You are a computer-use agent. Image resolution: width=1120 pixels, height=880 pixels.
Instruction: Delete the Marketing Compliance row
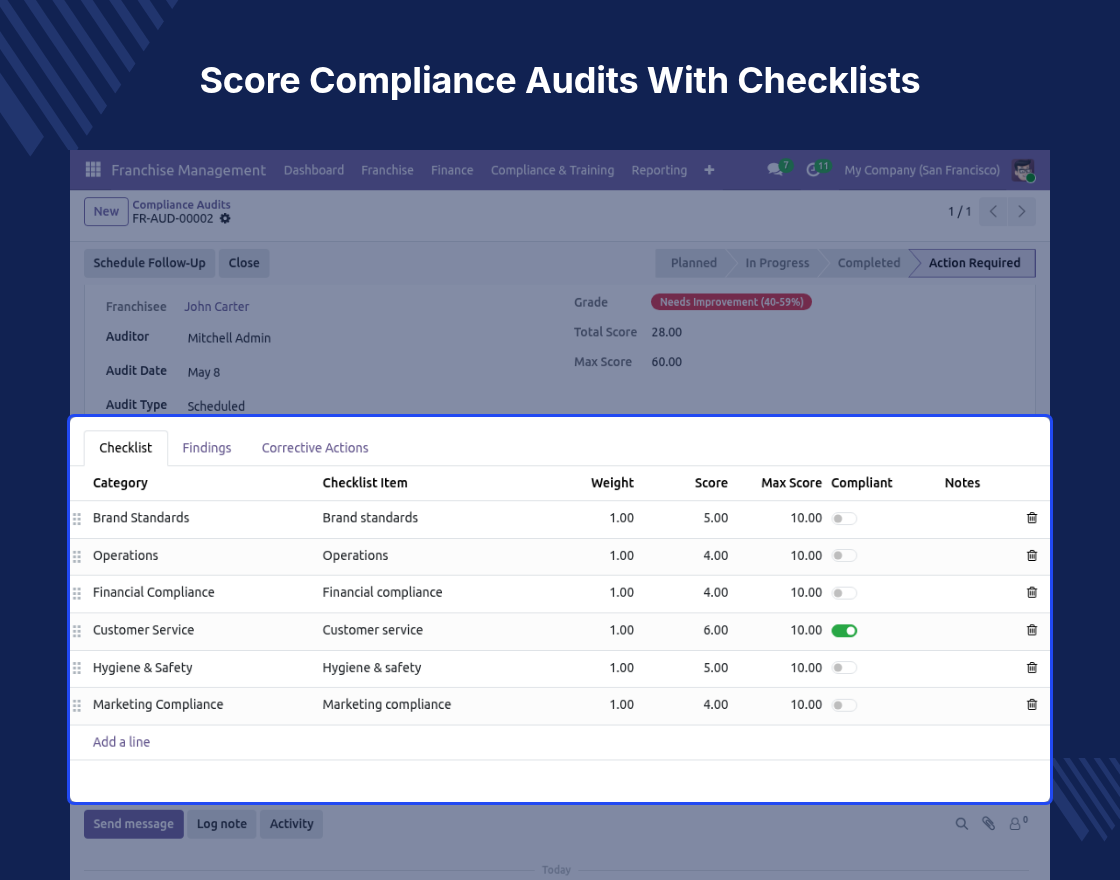tap(1031, 704)
